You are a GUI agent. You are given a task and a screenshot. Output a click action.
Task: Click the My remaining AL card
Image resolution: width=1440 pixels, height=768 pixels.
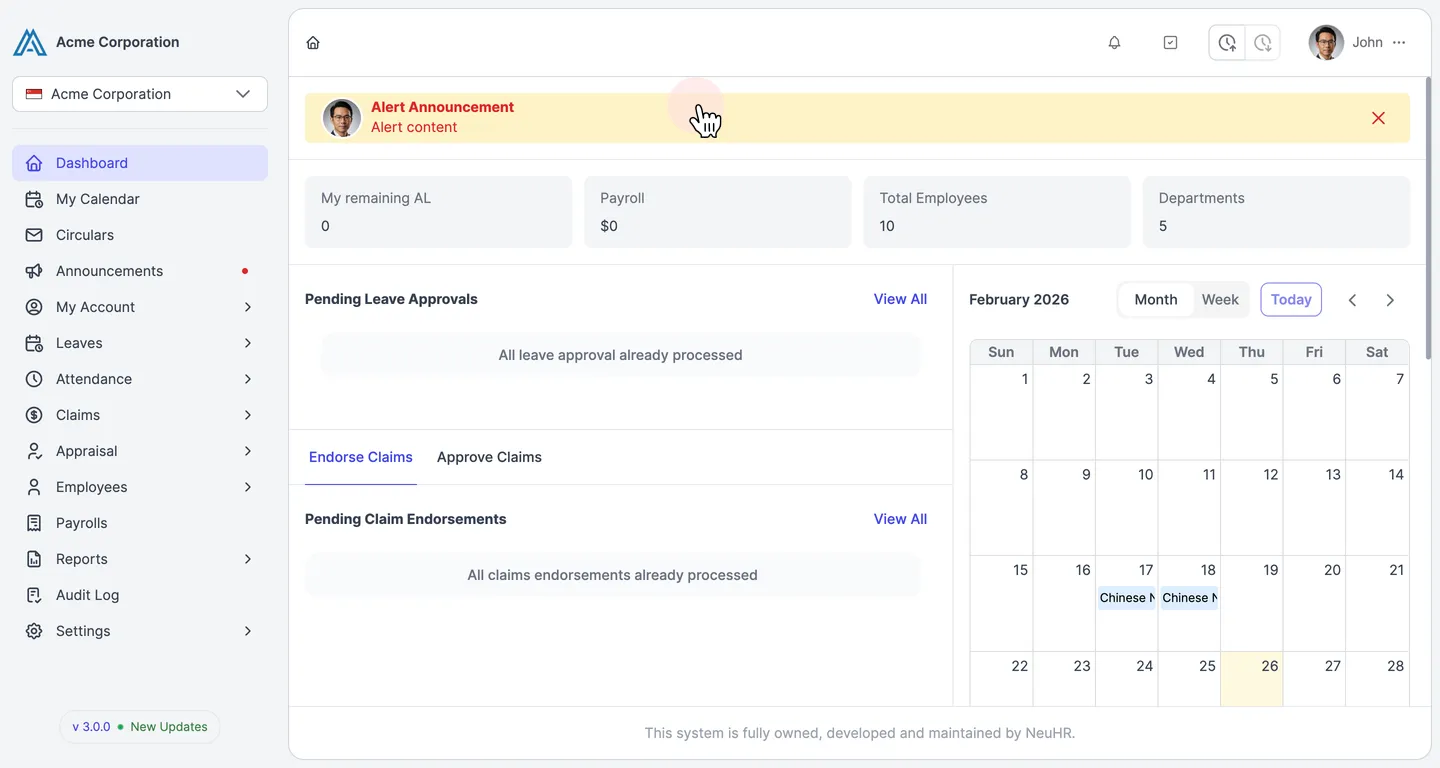click(x=439, y=212)
